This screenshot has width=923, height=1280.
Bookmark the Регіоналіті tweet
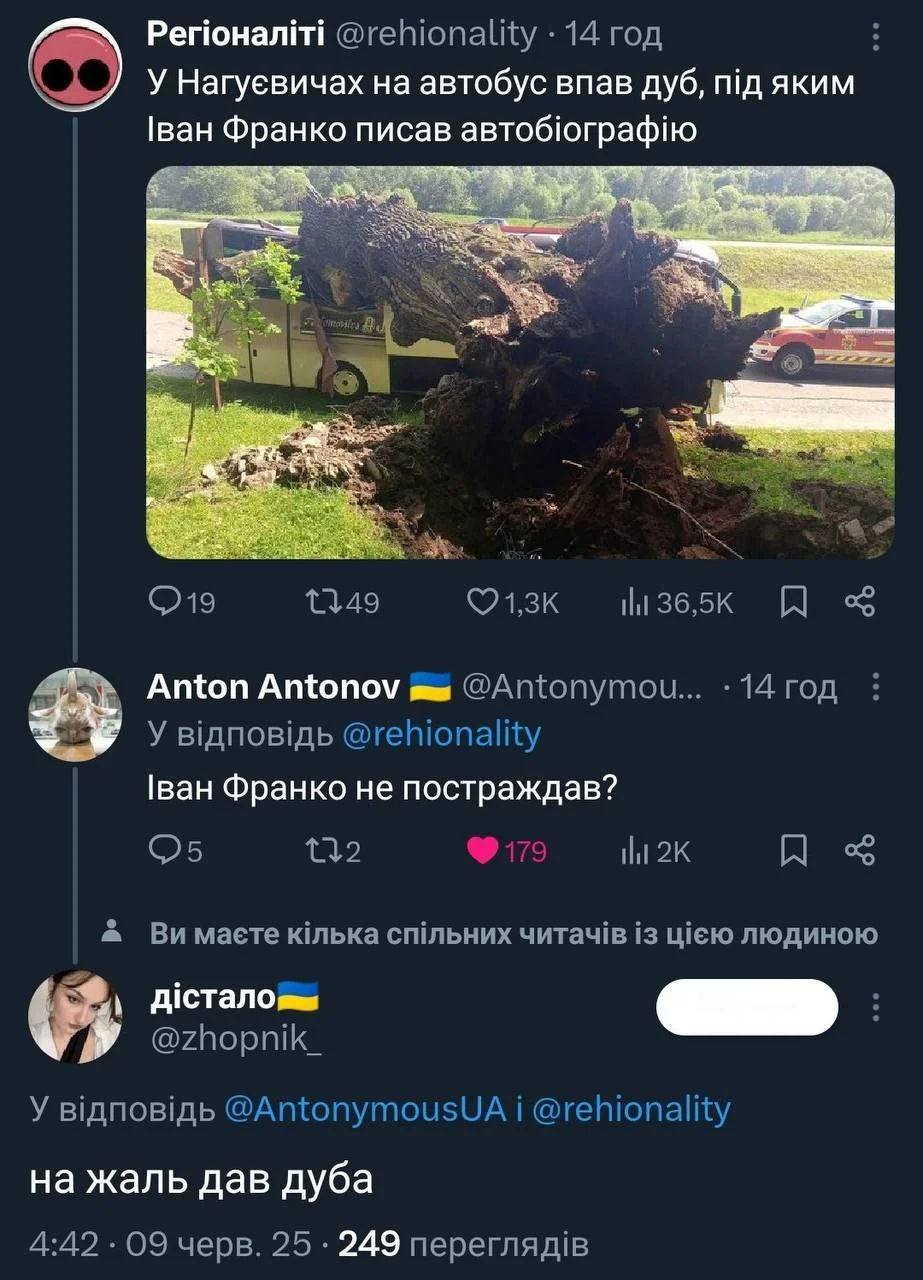(793, 601)
